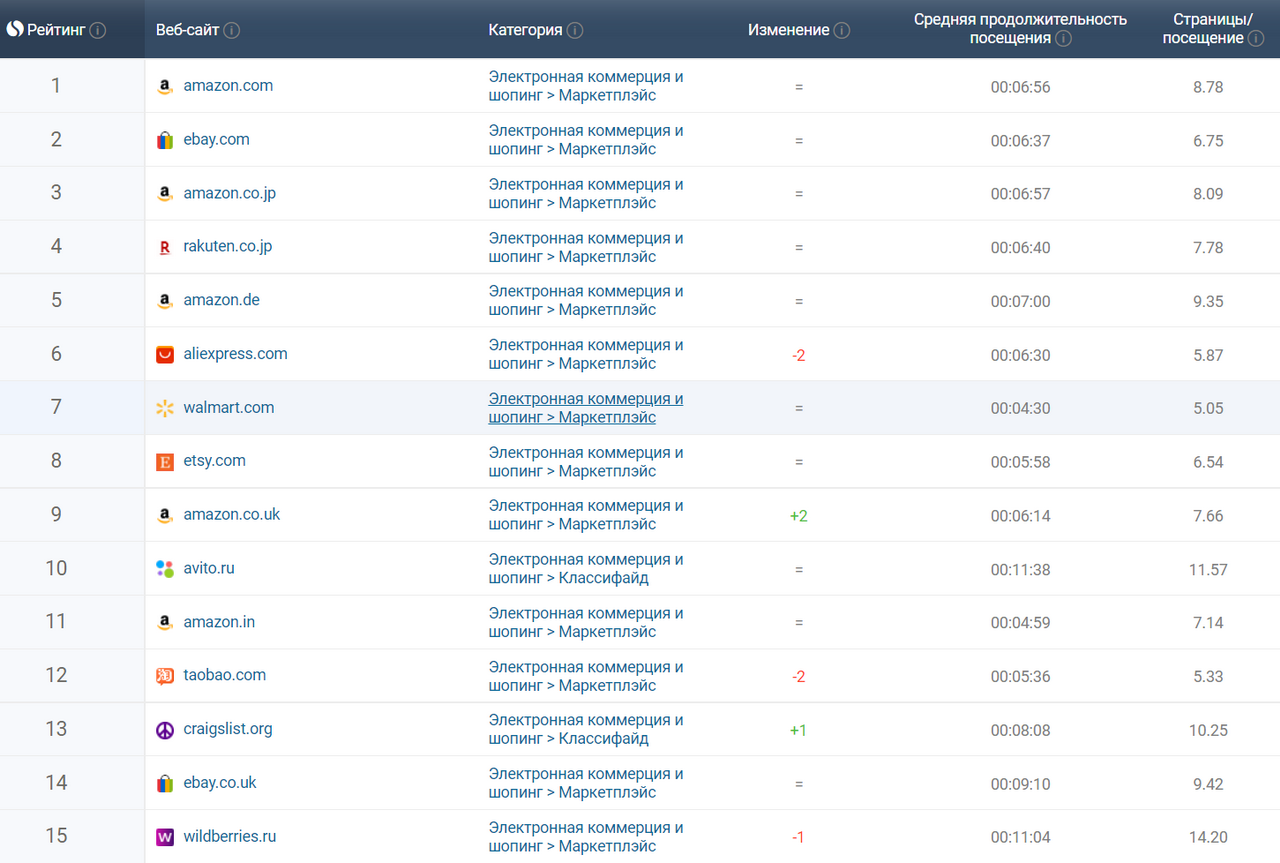
Task: Click the avito.ru colored dots favicon
Action: 165,569
